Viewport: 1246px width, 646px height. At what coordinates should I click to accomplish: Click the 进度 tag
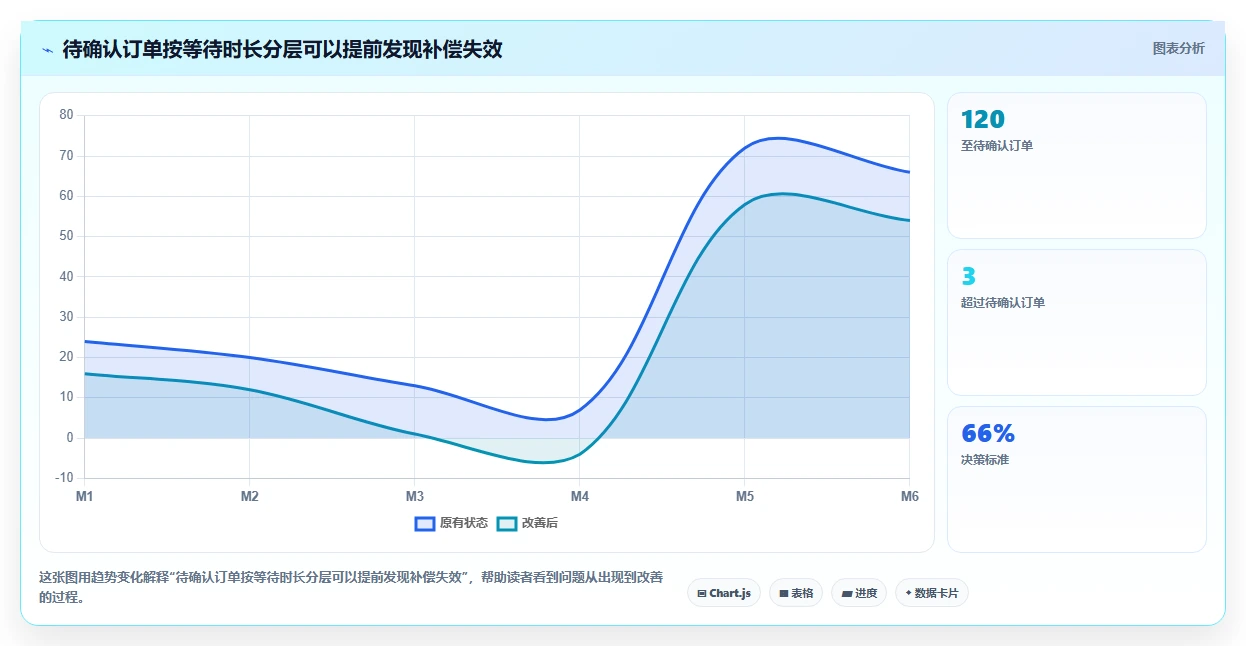pos(859,593)
